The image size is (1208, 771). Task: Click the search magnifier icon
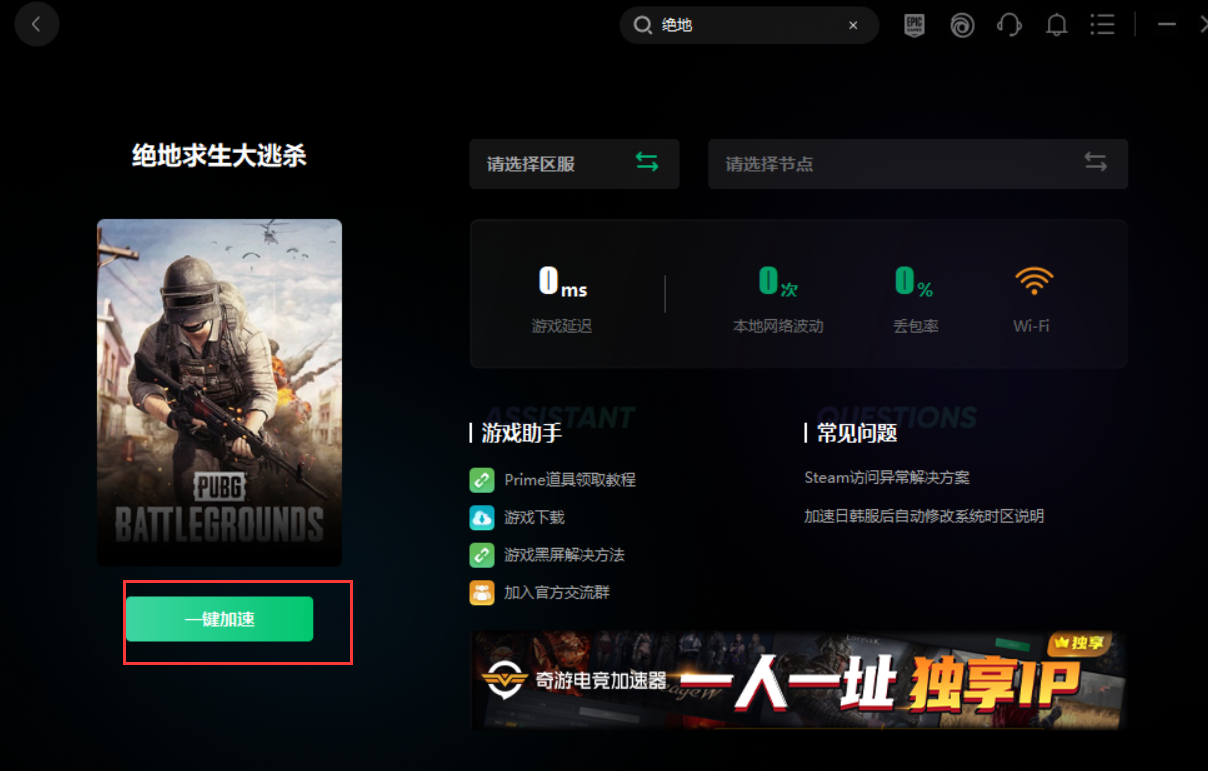coord(643,26)
